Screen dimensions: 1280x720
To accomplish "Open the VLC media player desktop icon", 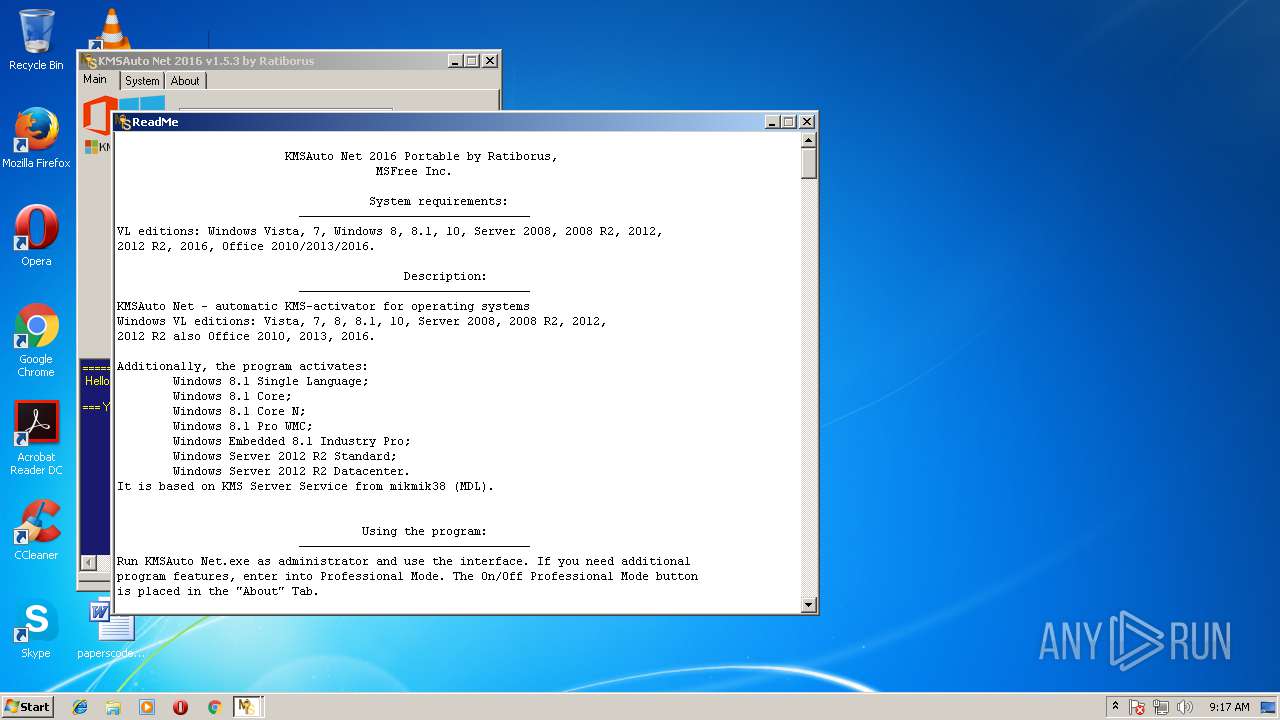I will point(110,28).
